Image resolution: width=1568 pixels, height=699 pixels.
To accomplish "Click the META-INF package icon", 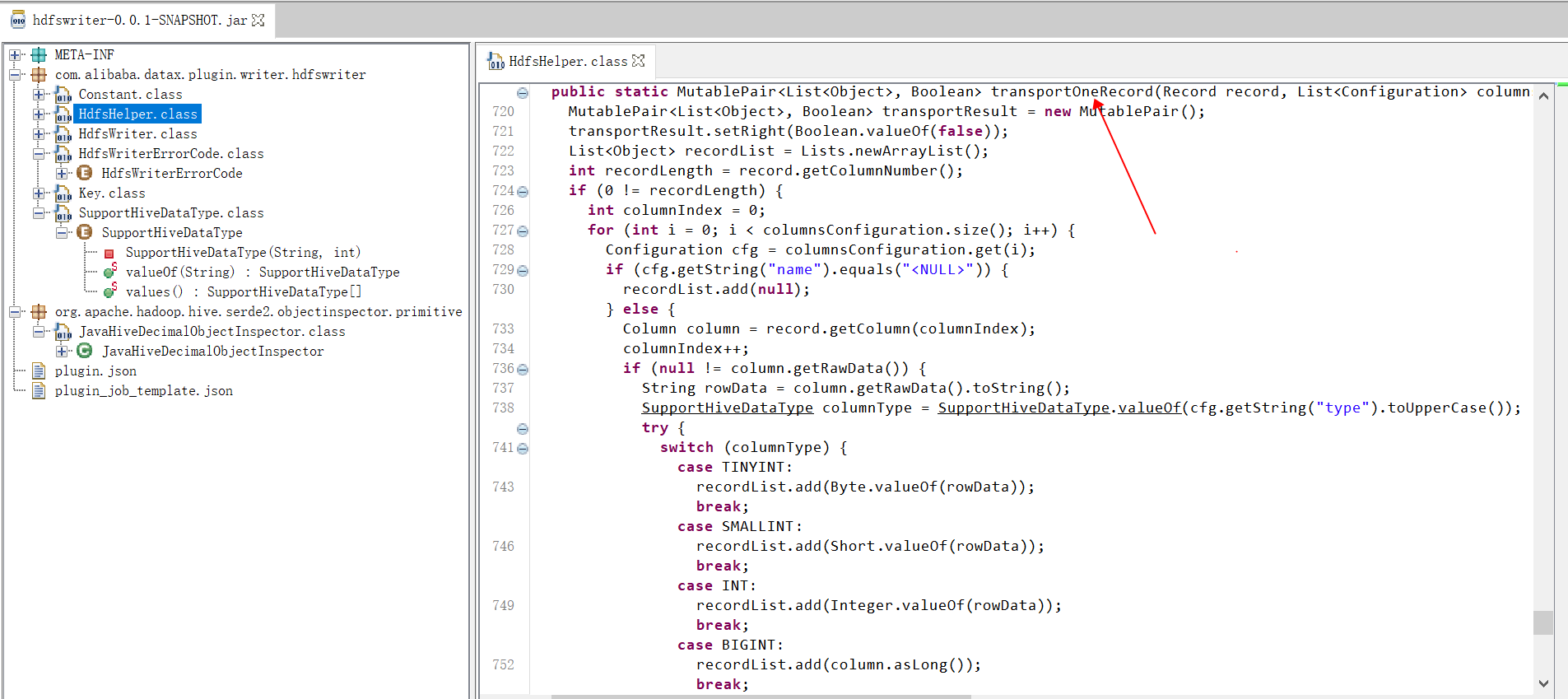I will [x=39, y=55].
